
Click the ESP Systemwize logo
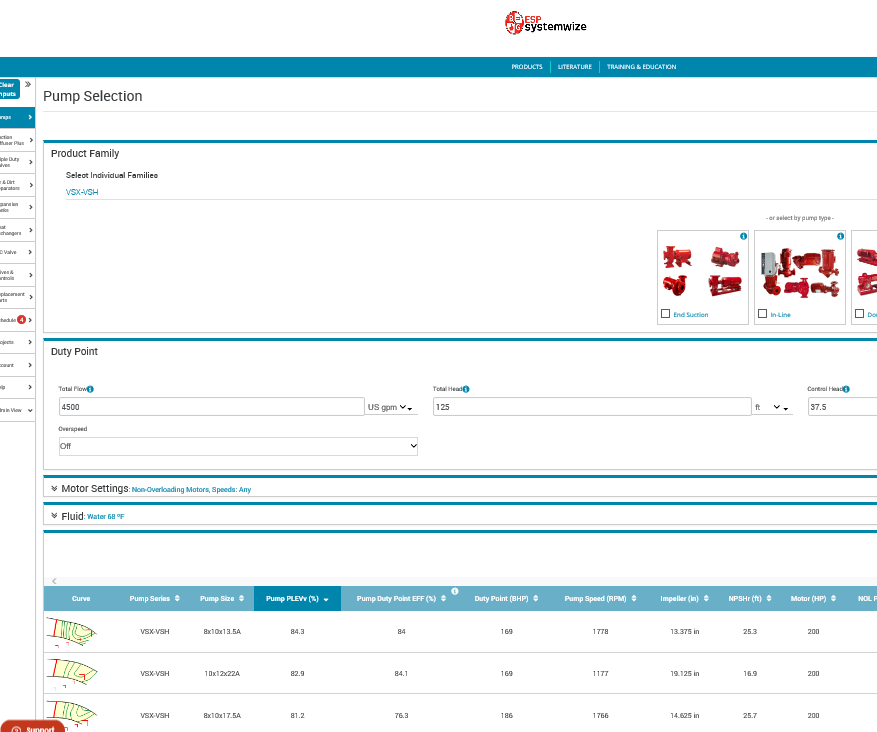546,23
